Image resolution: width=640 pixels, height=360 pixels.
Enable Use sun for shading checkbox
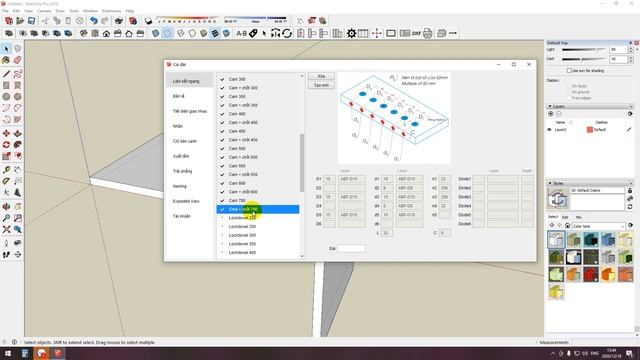tap(569, 71)
